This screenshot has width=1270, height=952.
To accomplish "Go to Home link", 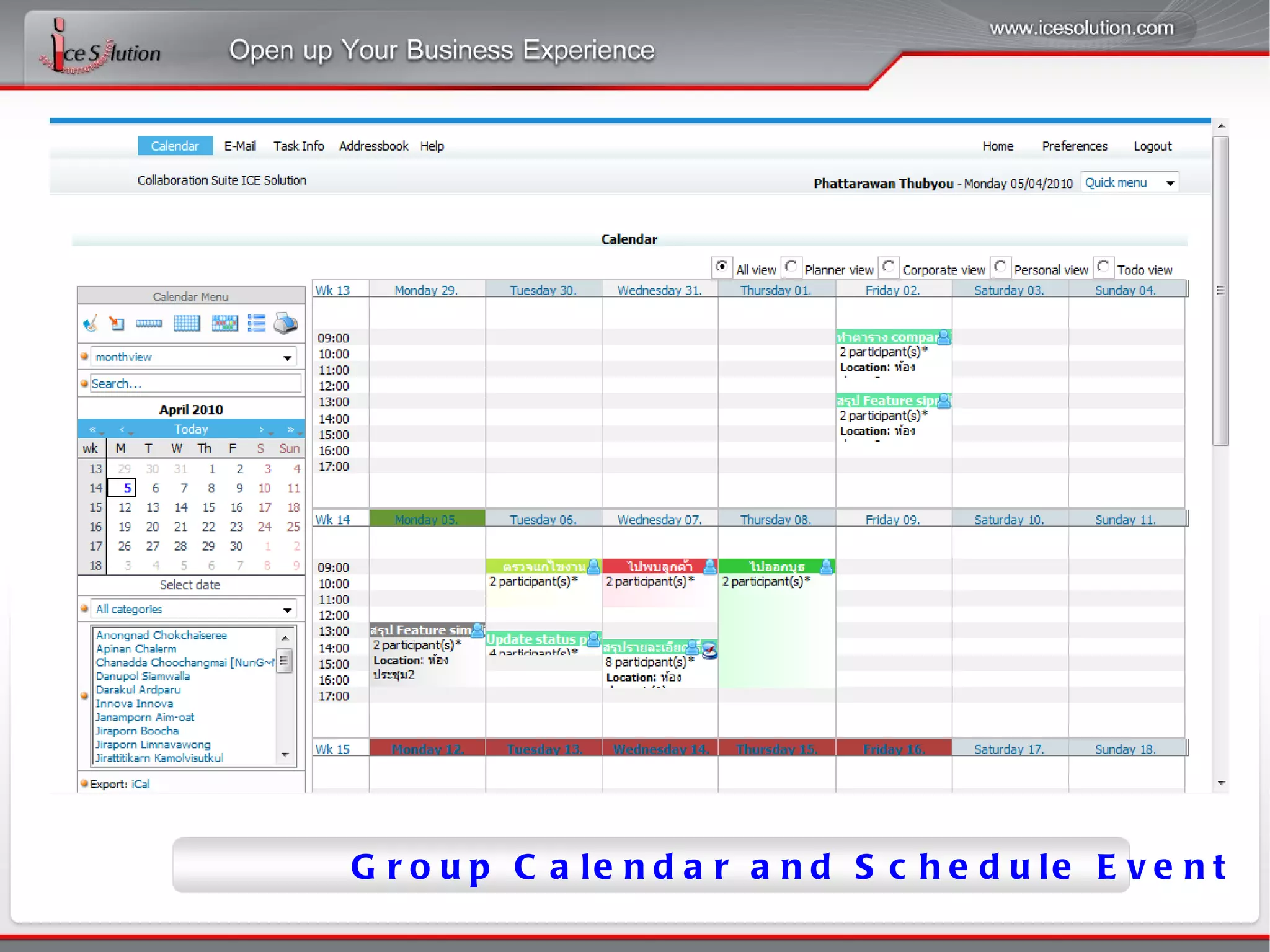I will pos(998,146).
